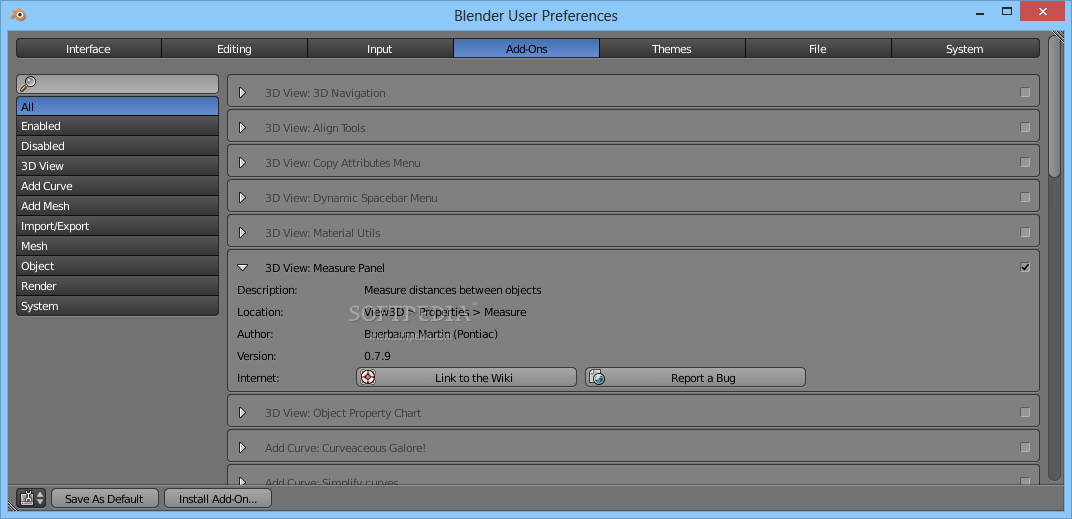The image size is (1072, 519).
Task: Enable Dynamic Spacebar Menu add-on checkbox
Action: click(x=1025, y=197)
